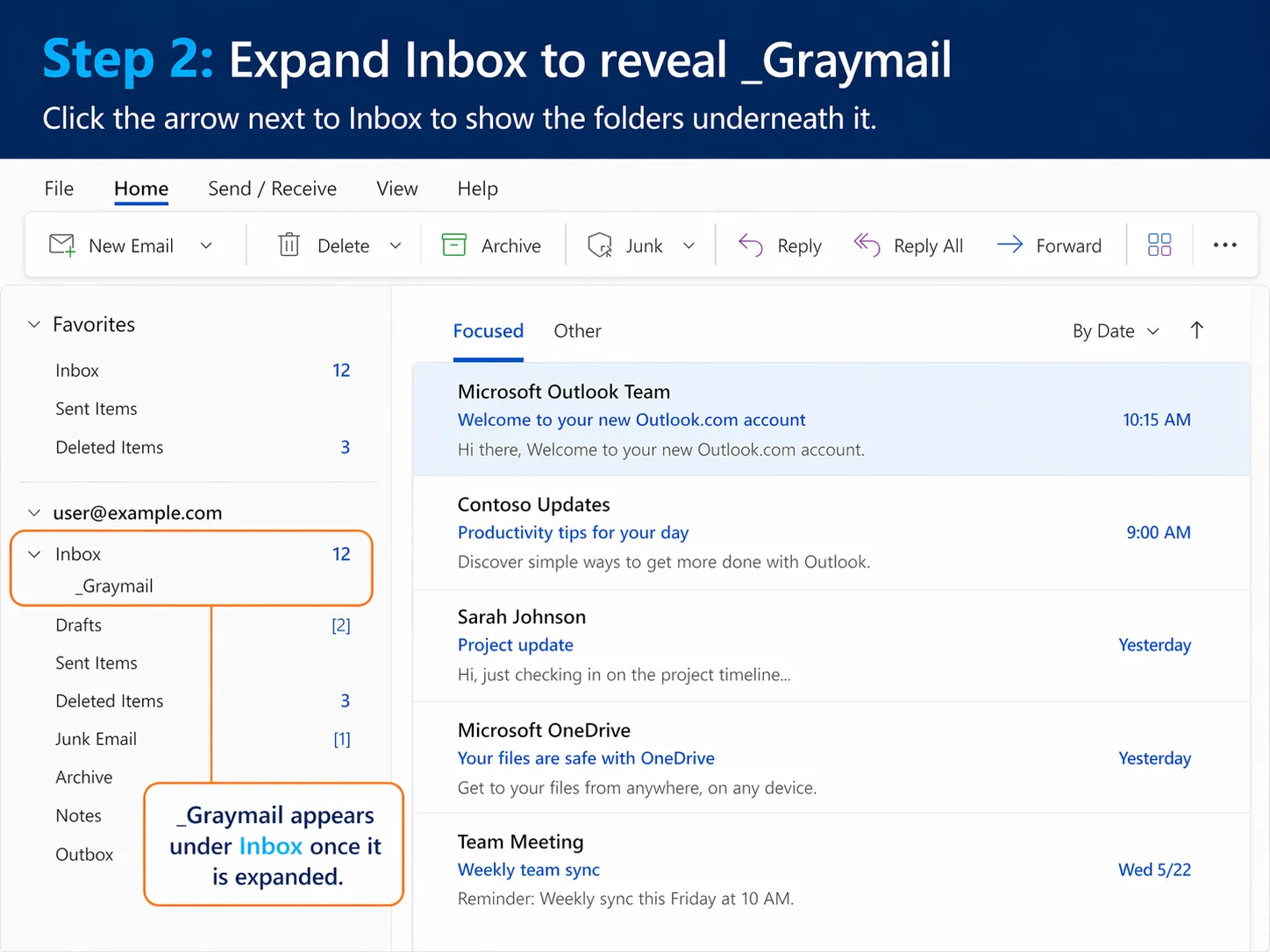Select the Junk Email folder
Screen dimensions: 1270x952
coord(203,739)
